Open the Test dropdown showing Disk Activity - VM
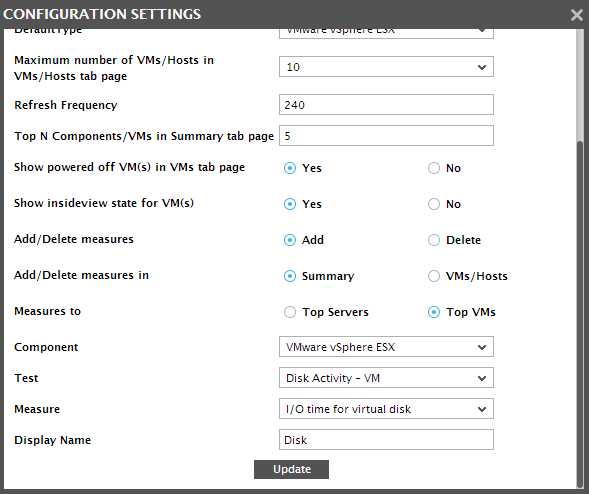The image size is (589, 494). [386, 378]
